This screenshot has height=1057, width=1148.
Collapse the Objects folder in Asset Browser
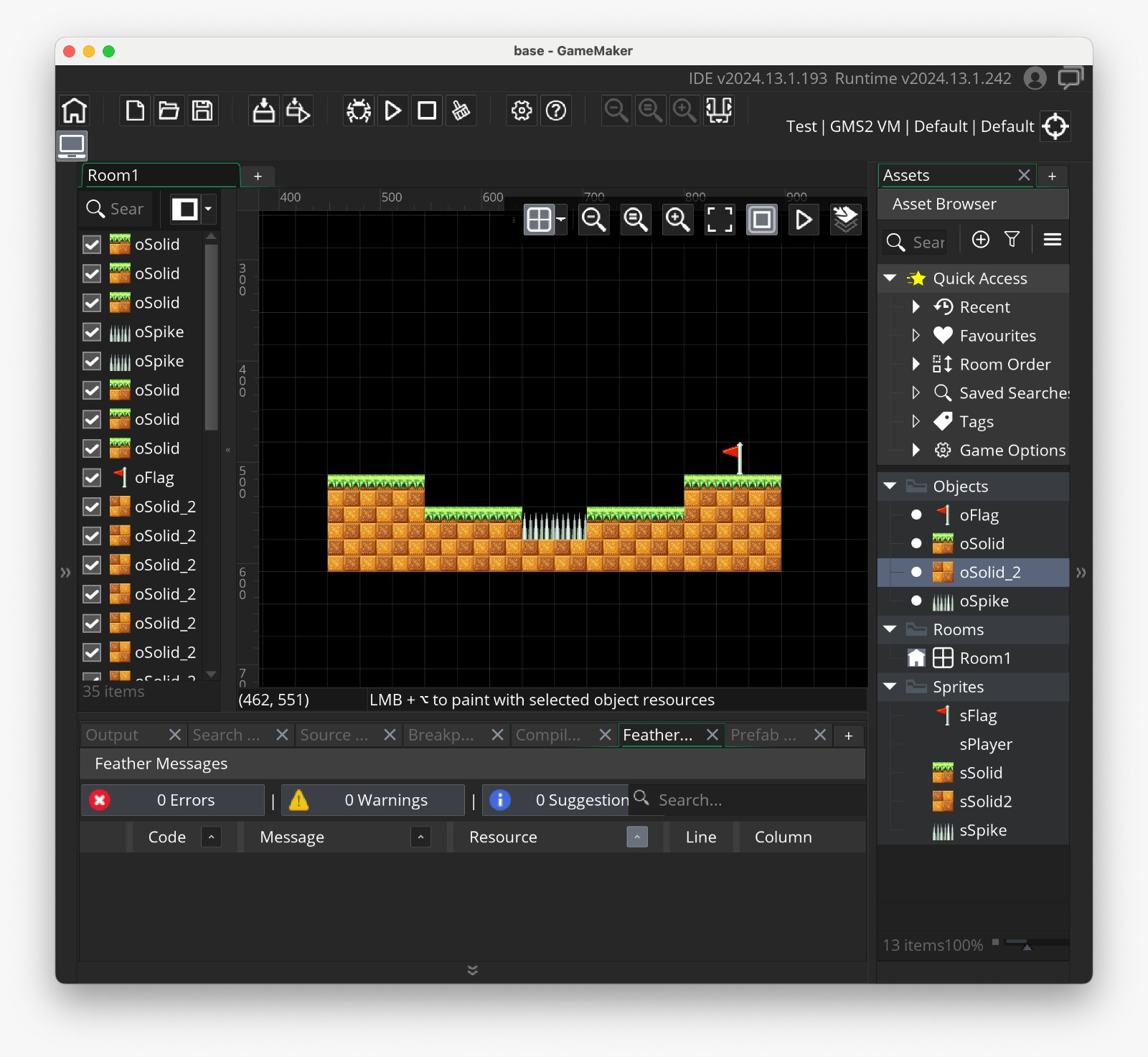coord(890,487)
